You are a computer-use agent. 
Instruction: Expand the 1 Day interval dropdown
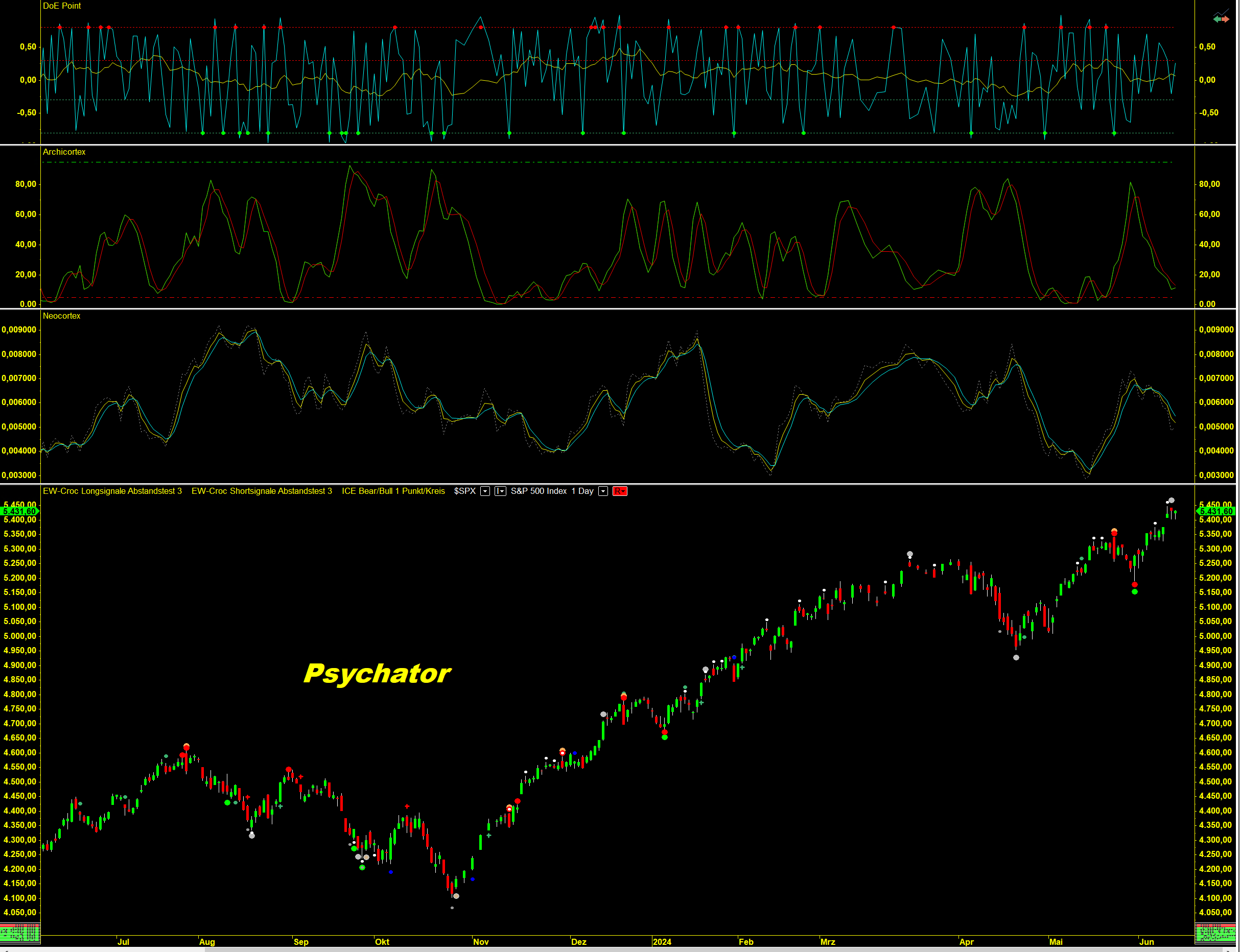point(603,491)
